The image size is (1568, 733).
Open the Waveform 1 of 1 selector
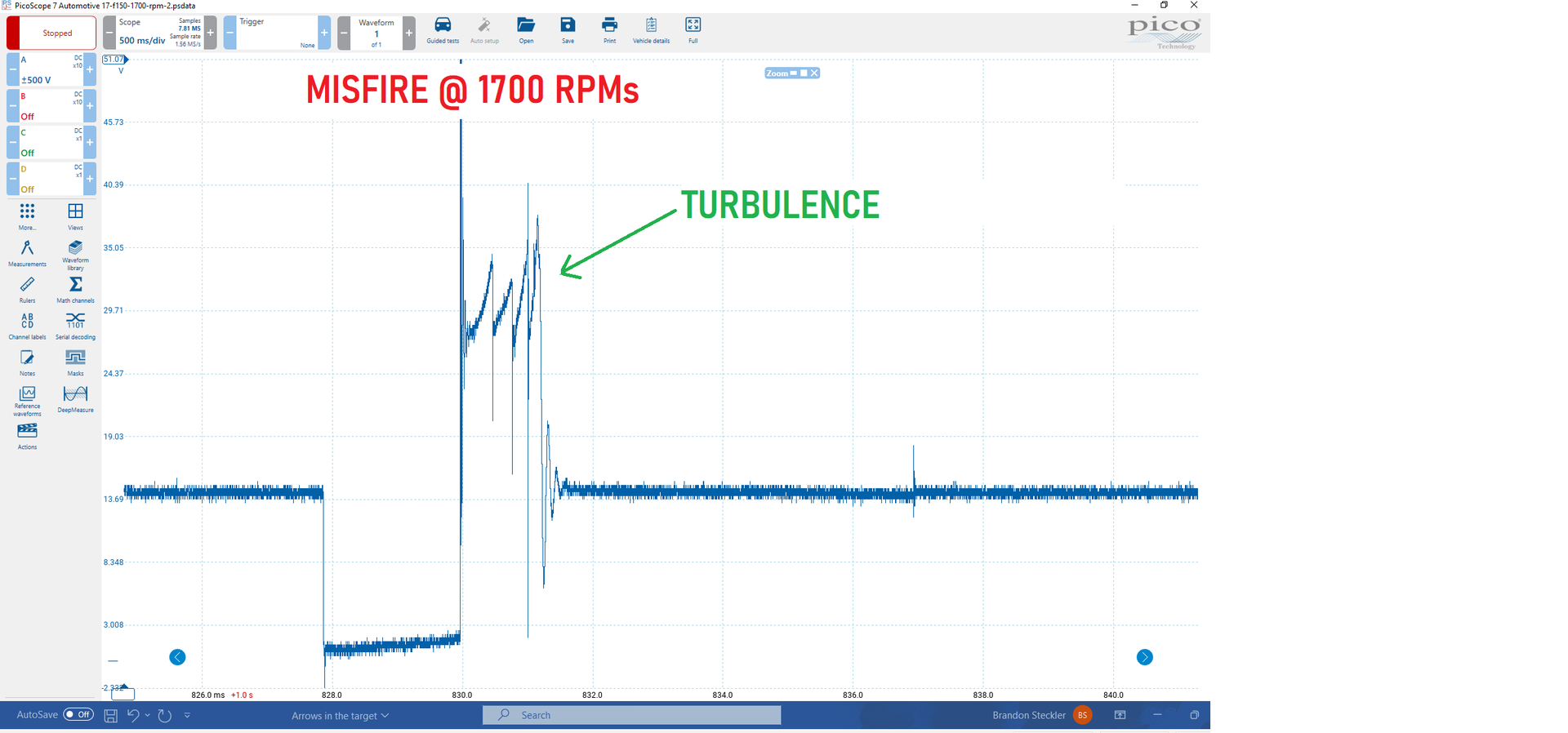coord(376,33)
